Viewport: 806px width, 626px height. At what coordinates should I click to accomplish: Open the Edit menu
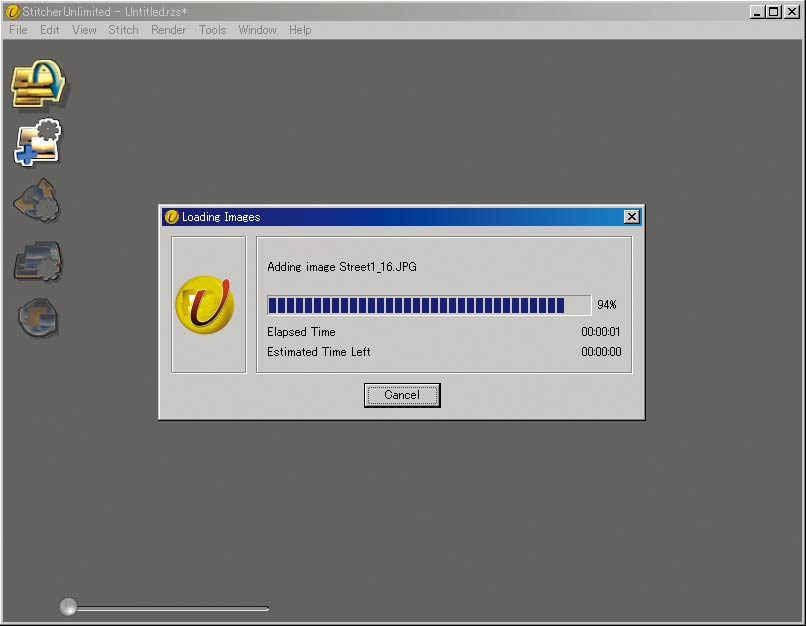pyautogui.click(x=49, y=30)
